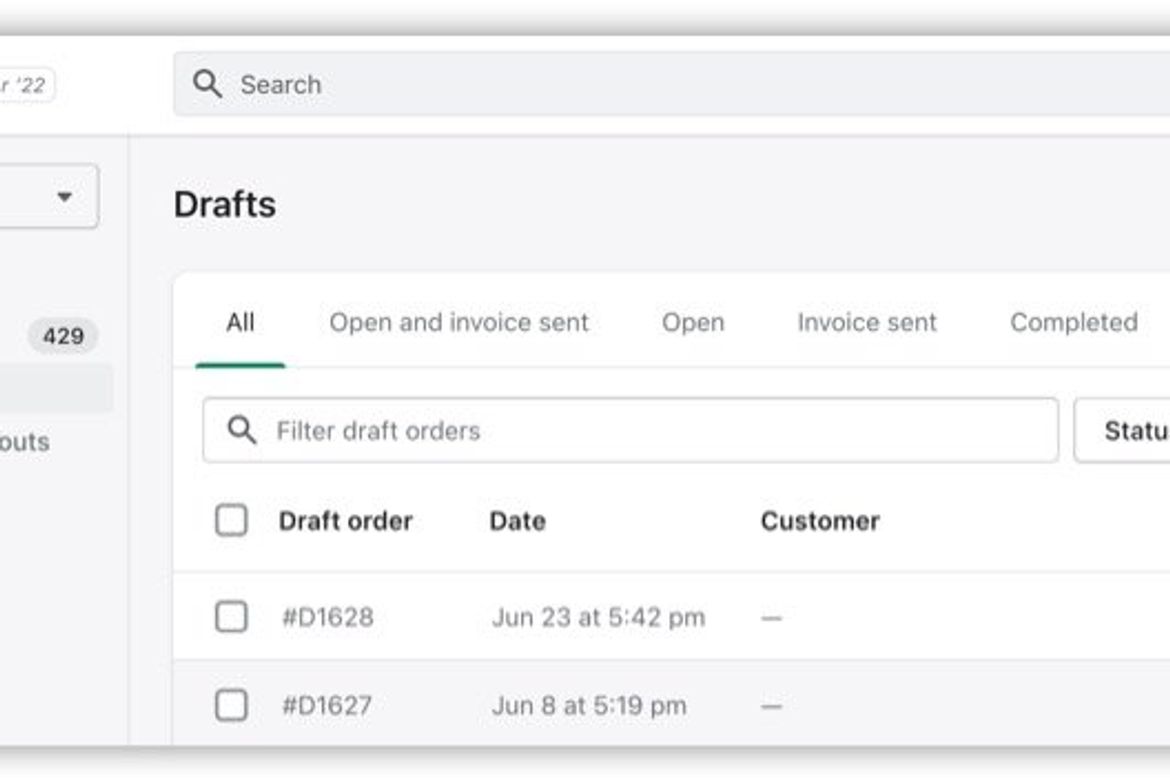The width and height of the screenshot is (1170, 780).
Task: Switch to the Invoice sent tab
Action: 866,322
